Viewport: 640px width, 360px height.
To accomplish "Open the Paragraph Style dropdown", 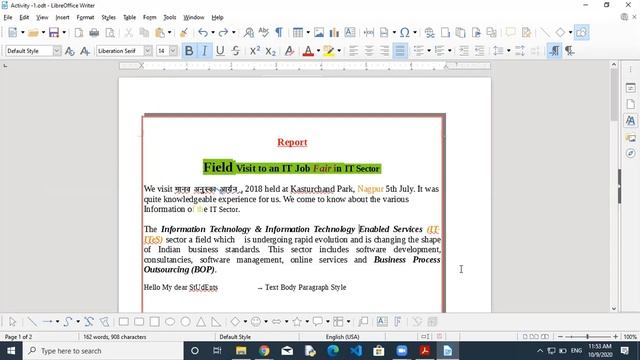I will coord(57,51).
